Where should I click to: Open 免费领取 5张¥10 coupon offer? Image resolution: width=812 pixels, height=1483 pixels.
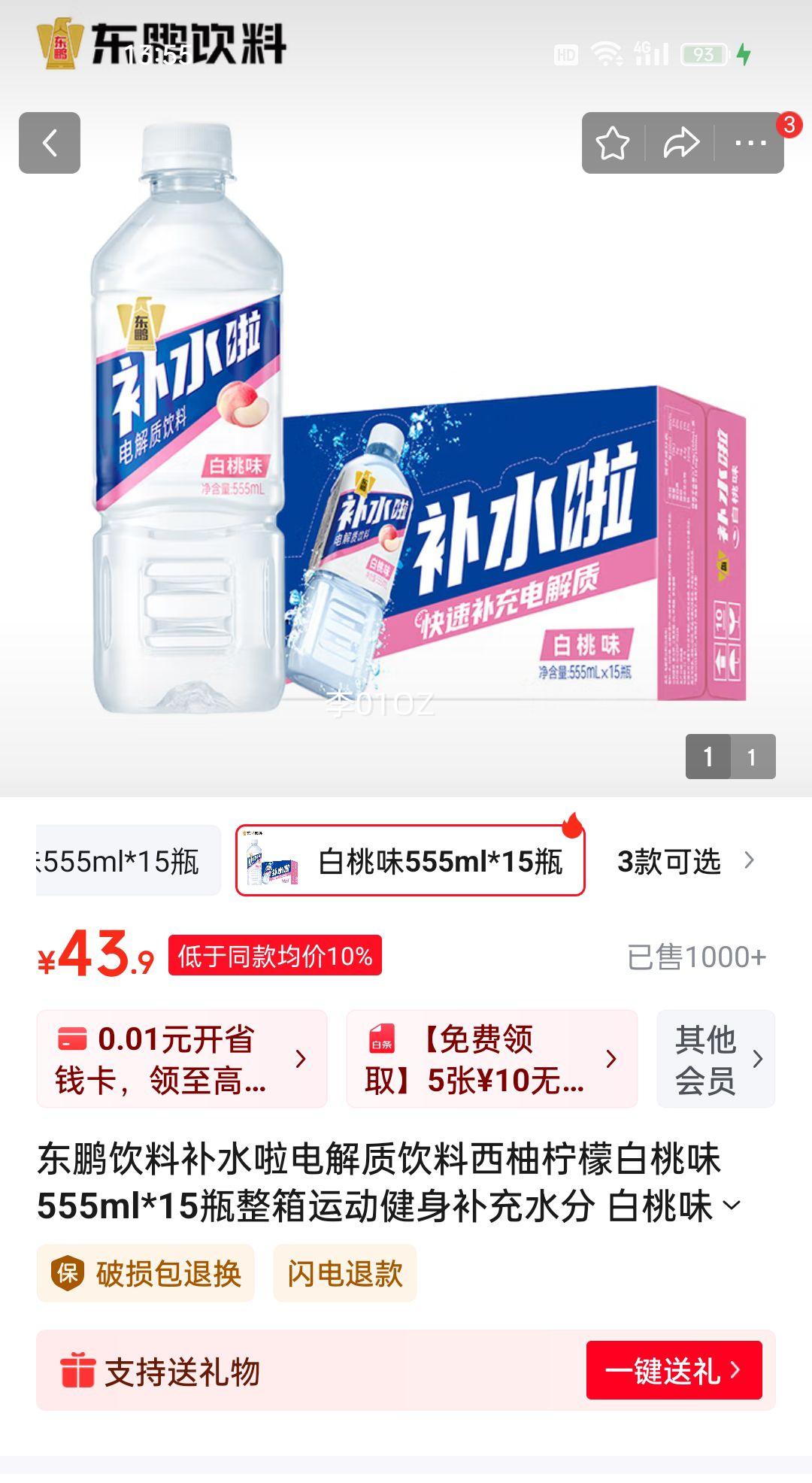(492, 1059)
